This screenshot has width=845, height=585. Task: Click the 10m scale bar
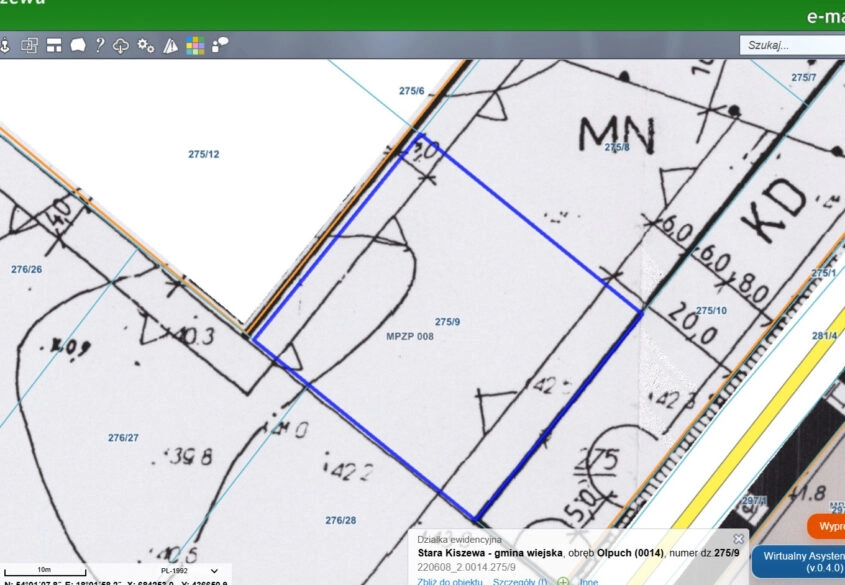point(45,572)
